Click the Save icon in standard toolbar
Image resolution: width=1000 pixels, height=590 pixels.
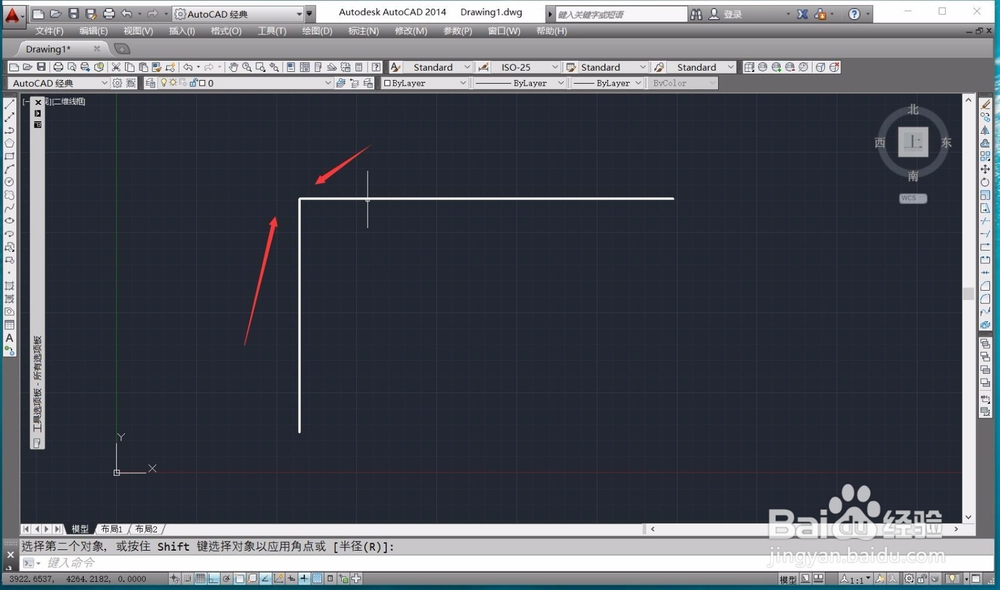[41, 67]
